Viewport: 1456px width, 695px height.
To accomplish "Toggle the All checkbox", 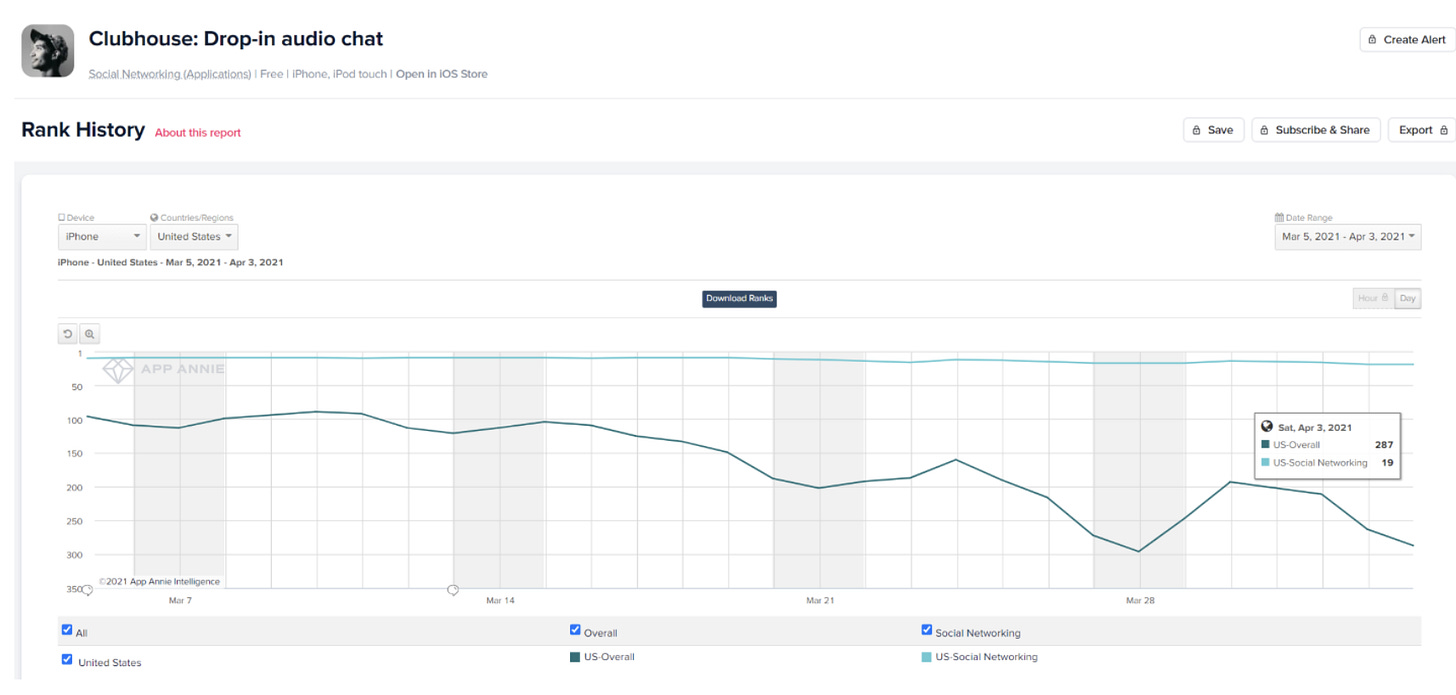I will click(x=67, y=630).
